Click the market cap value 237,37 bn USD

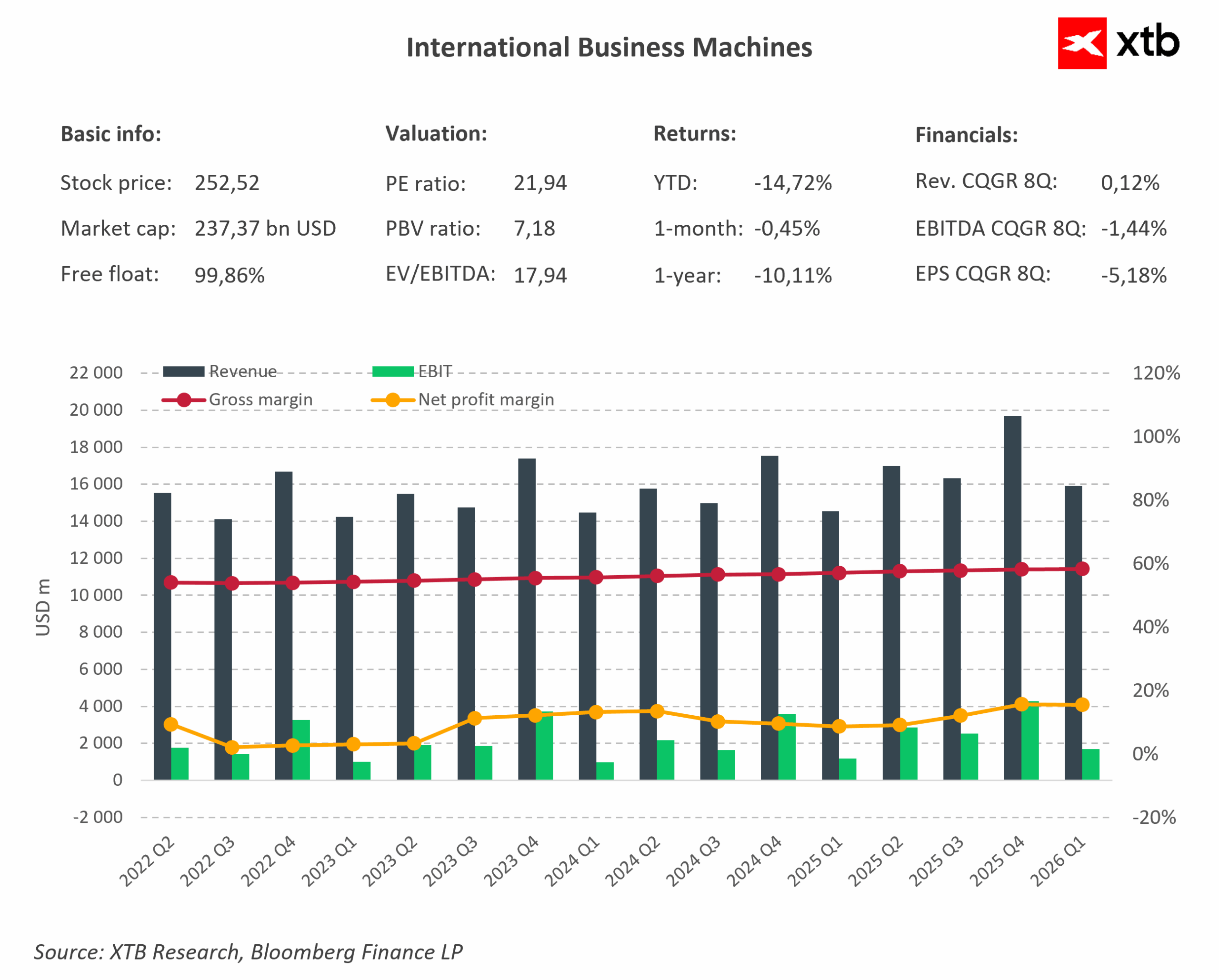click(x=265, y=229)
